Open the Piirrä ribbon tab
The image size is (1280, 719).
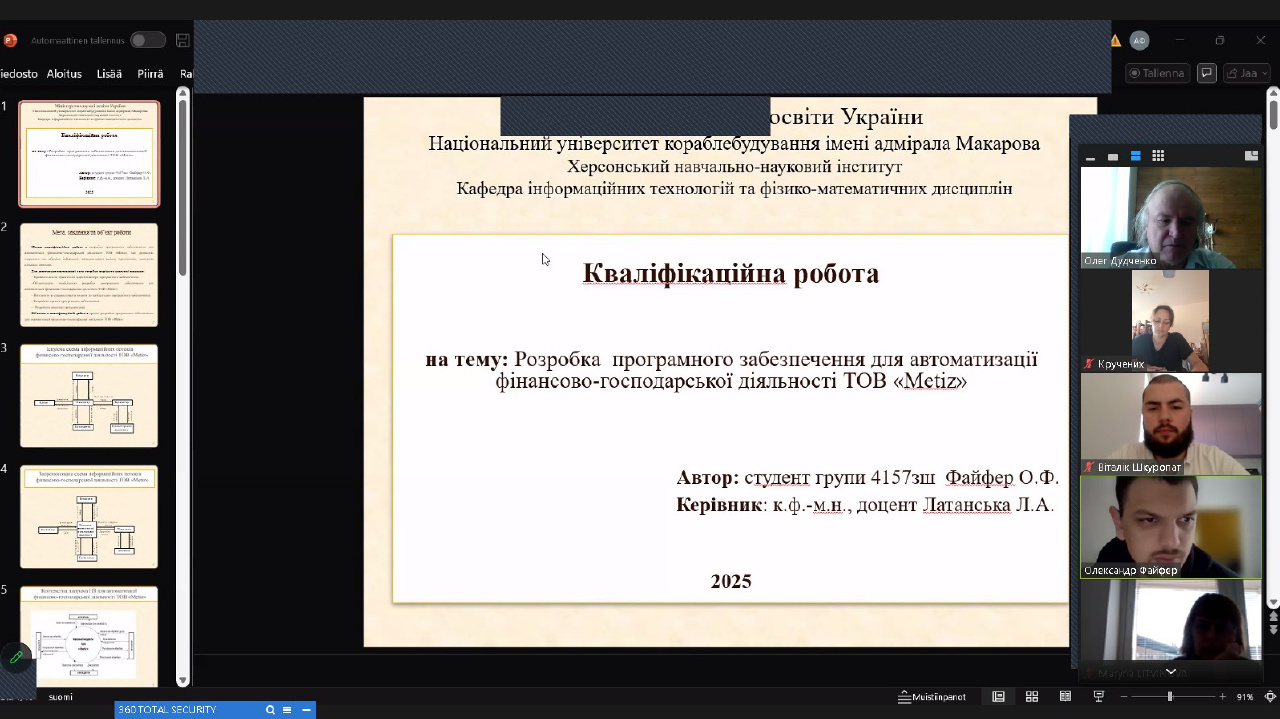click(x=150, y=74)
